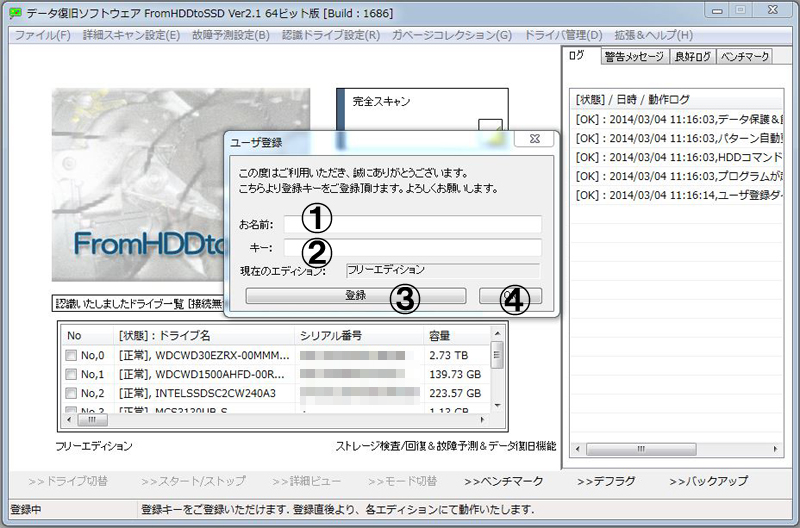Select log entry ending データ保護&
Viewport: 800px width, 528px height.
678,119
